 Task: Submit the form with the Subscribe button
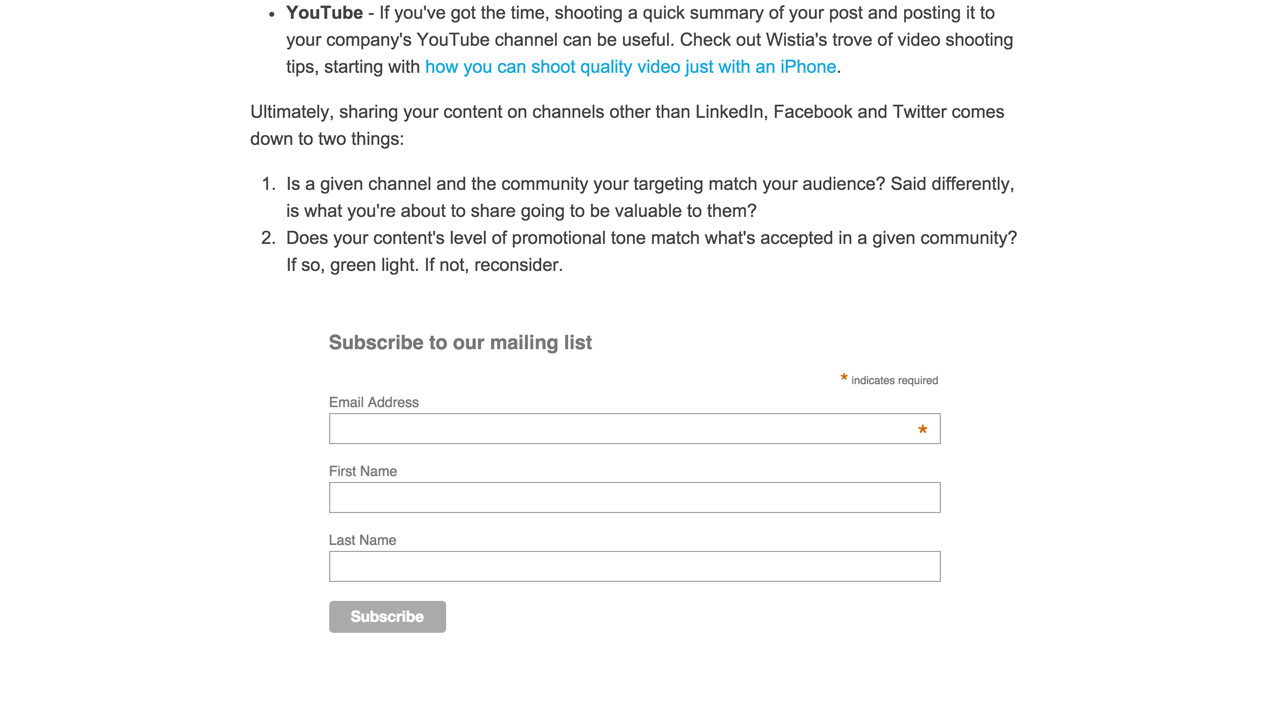(387, 617)
